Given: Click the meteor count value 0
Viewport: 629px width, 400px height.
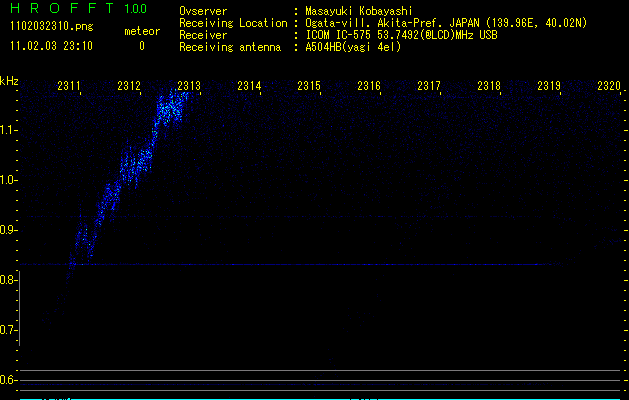Looking at the screenshot, I should [x=142, y=46].
